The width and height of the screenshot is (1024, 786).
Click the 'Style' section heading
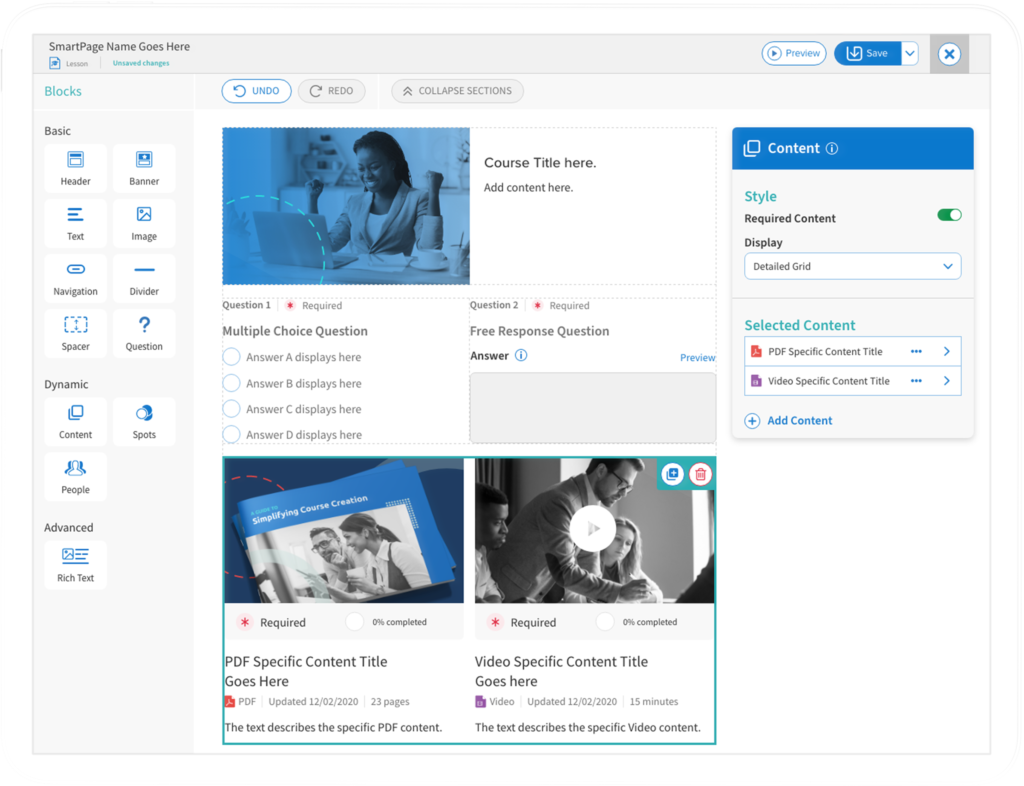point(760,196)
